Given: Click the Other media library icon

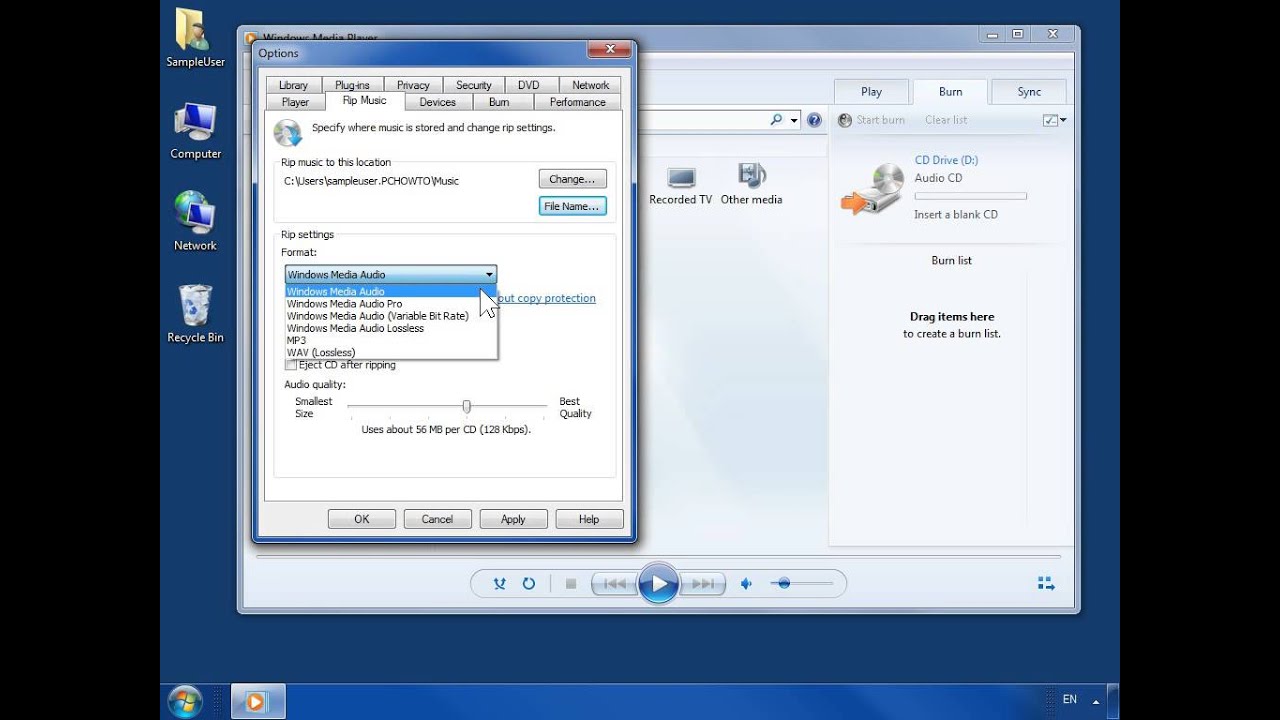Looking at the screenshot, I should 751,176.
